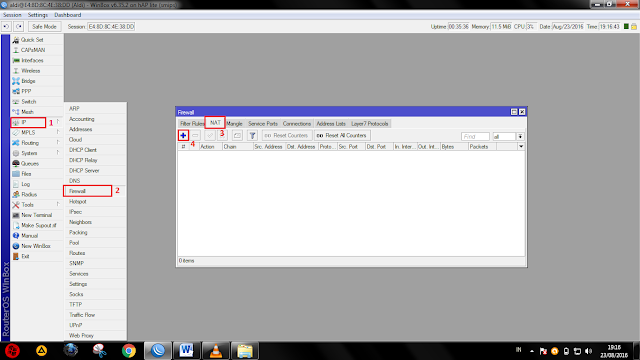Viewport: 640px width, 360px height.
Task: Expand the Tools submenu
Action: click(x=37, y=205)
